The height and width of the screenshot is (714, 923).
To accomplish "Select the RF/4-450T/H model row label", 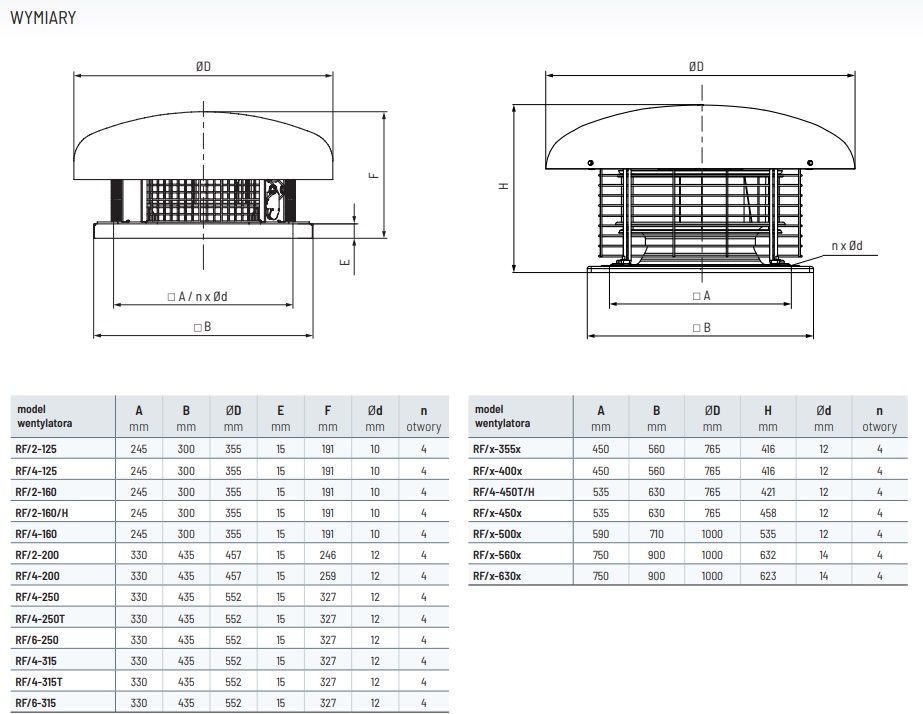I will pos(504,492).
